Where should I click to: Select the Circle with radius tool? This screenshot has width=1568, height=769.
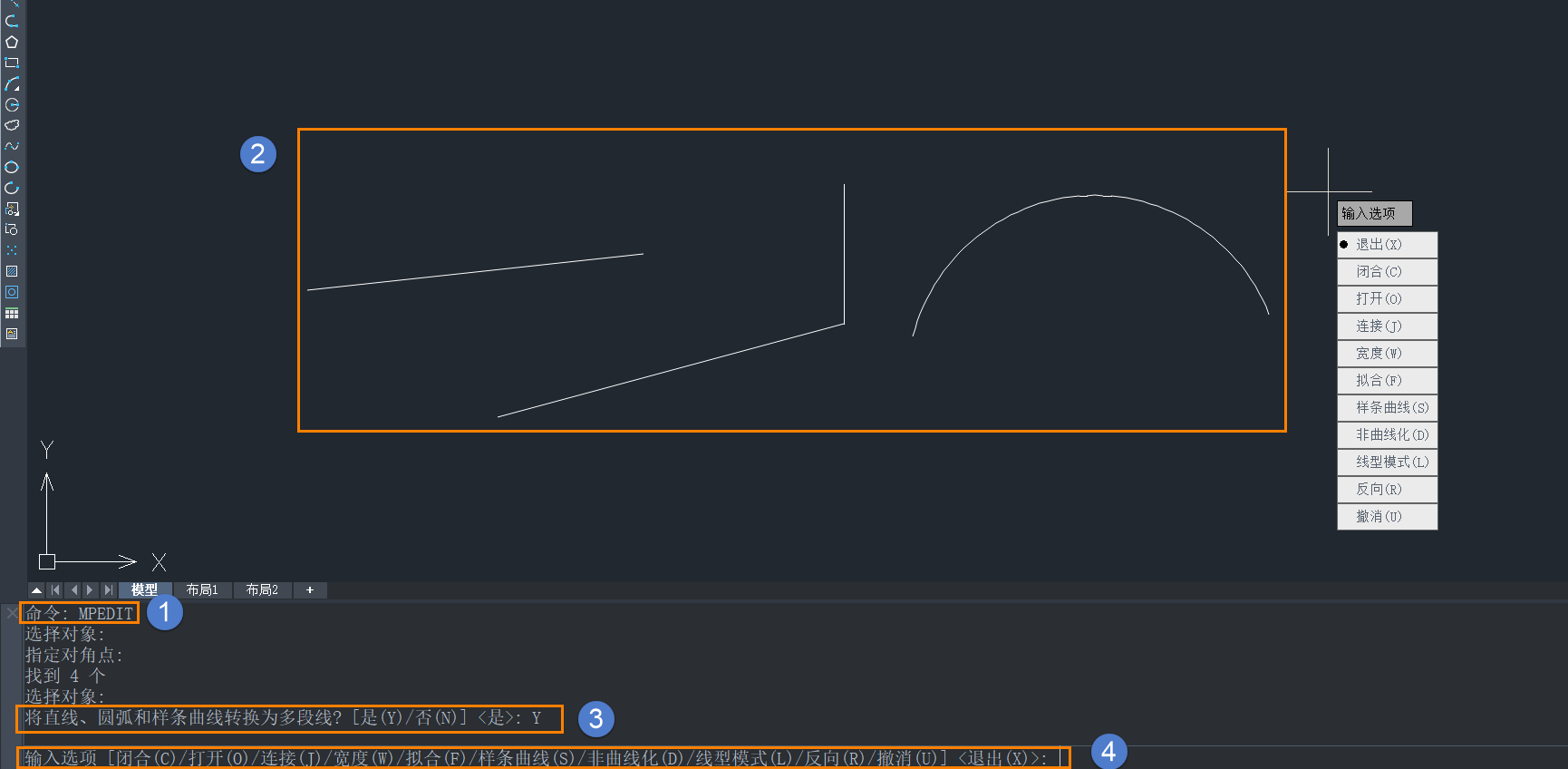point(12,104)
